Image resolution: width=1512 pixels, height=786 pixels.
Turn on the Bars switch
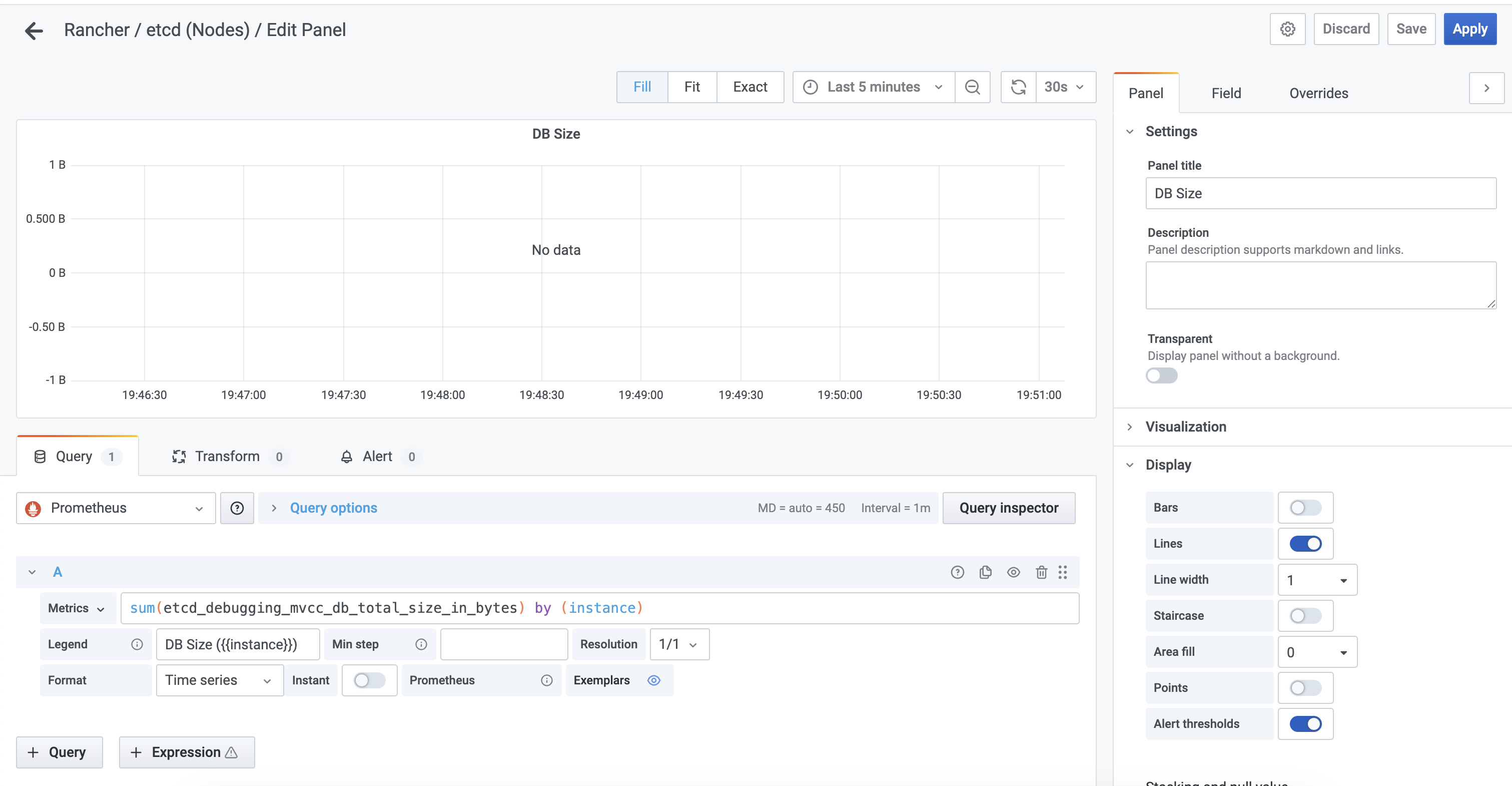1305,508
